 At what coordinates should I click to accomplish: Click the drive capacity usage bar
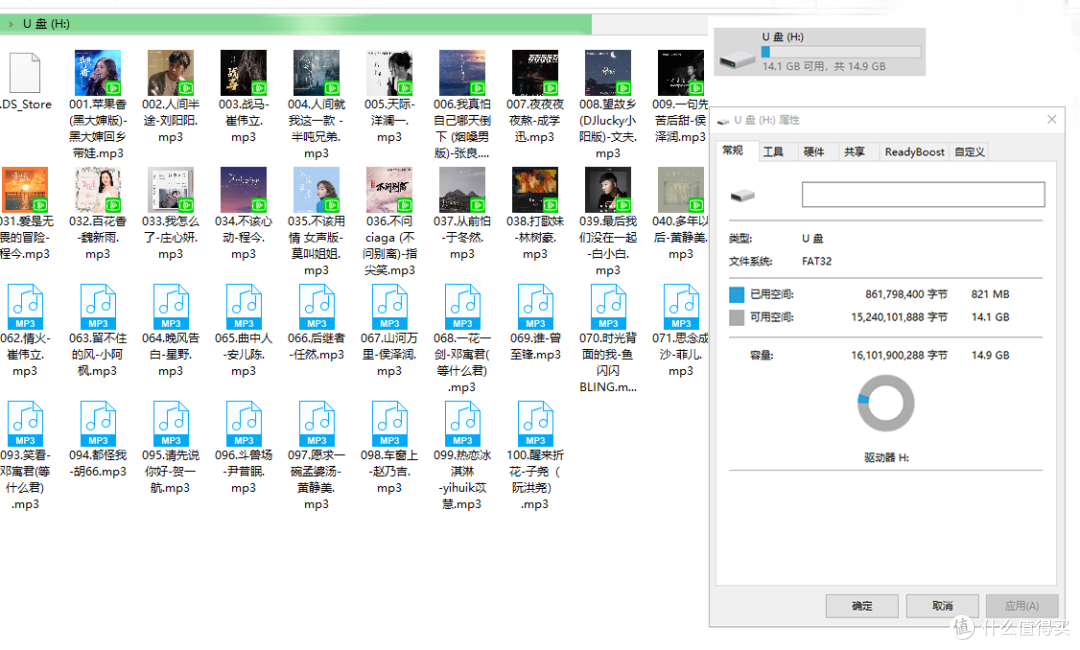841,52
